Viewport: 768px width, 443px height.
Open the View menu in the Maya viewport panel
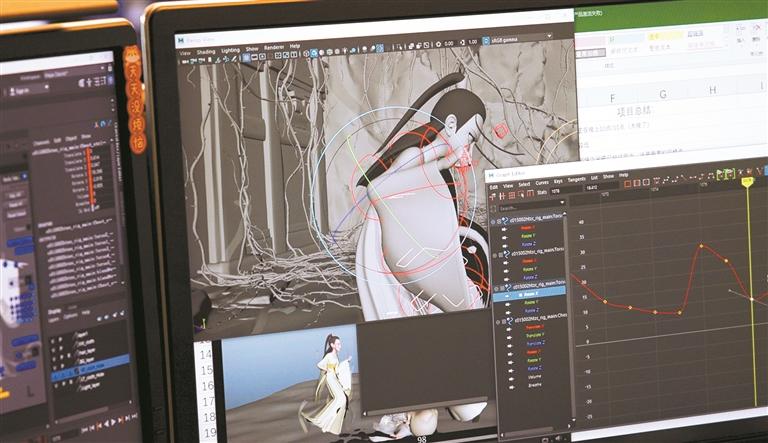[185, 53]
